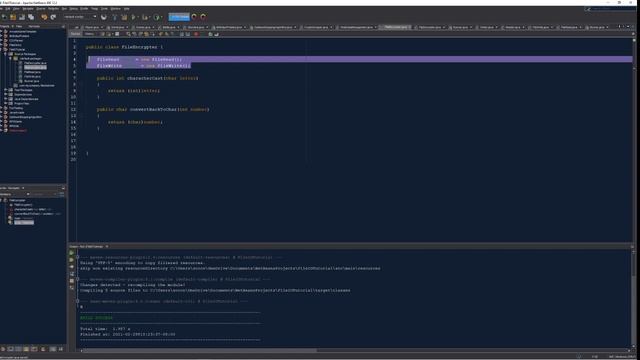Viewport: 640px width, 360px height.
Task: Open the Help menu
Action: point(127,9)
